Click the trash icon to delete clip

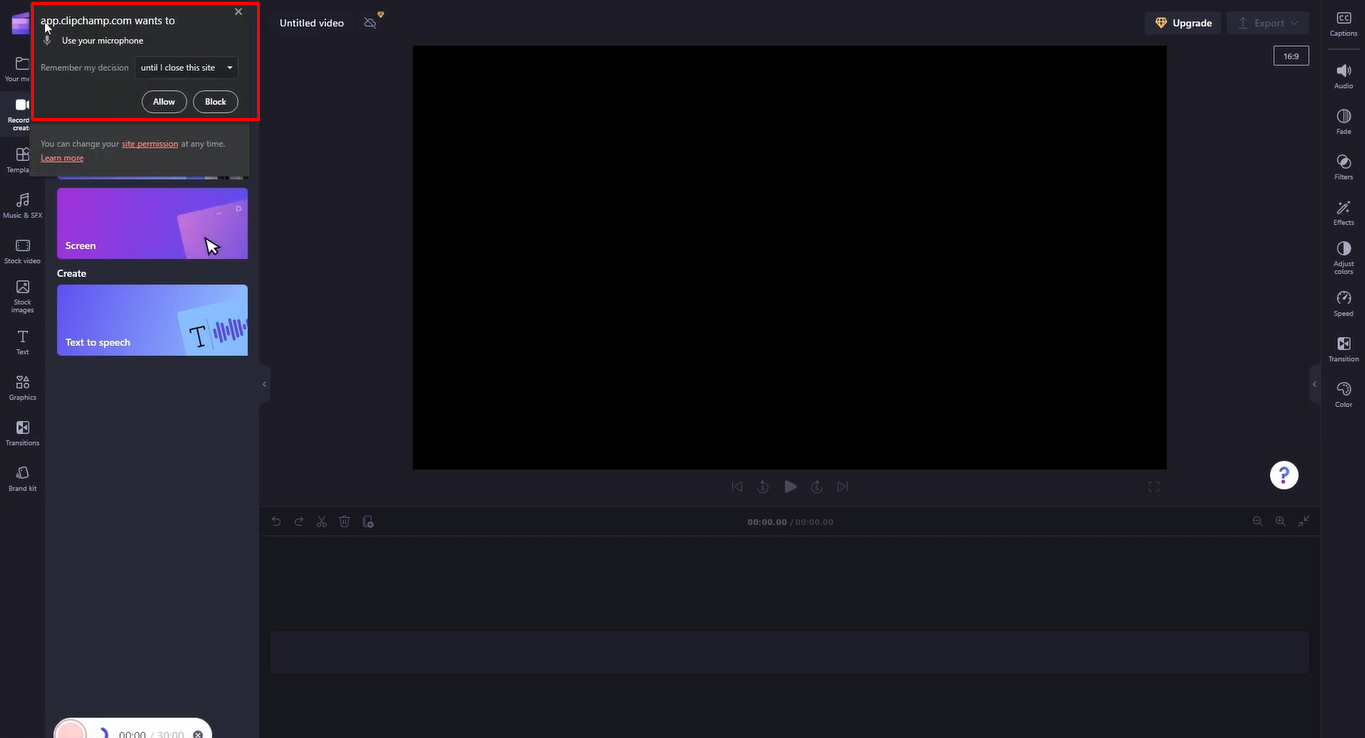[x=344, y=521]
